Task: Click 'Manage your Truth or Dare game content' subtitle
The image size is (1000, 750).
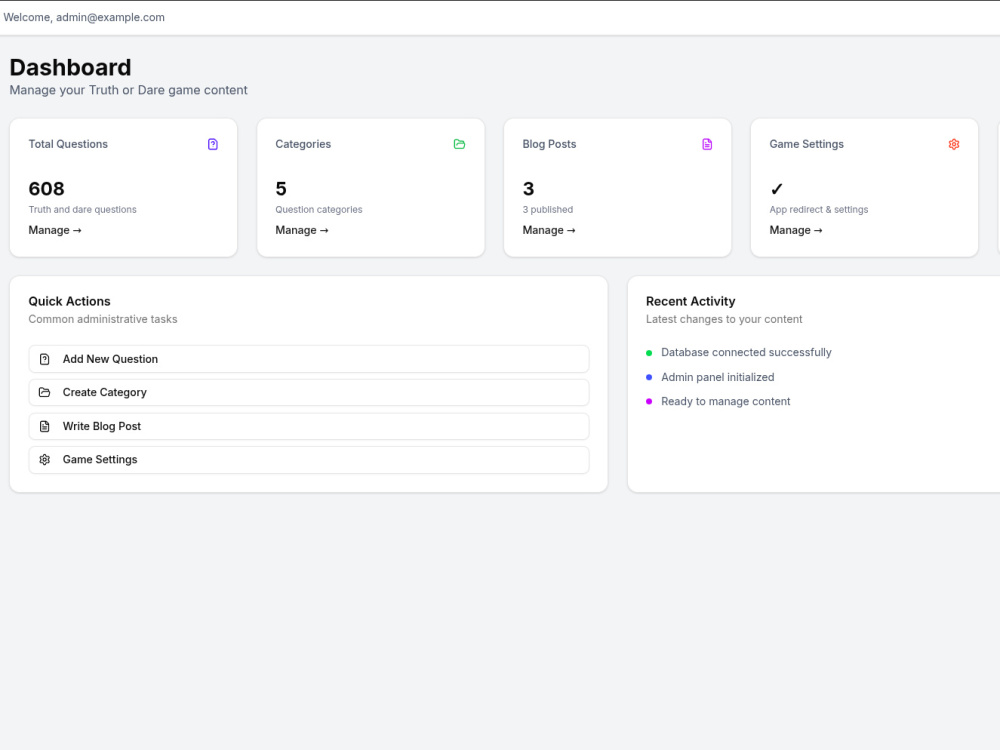Action: (x=128, y=90)
